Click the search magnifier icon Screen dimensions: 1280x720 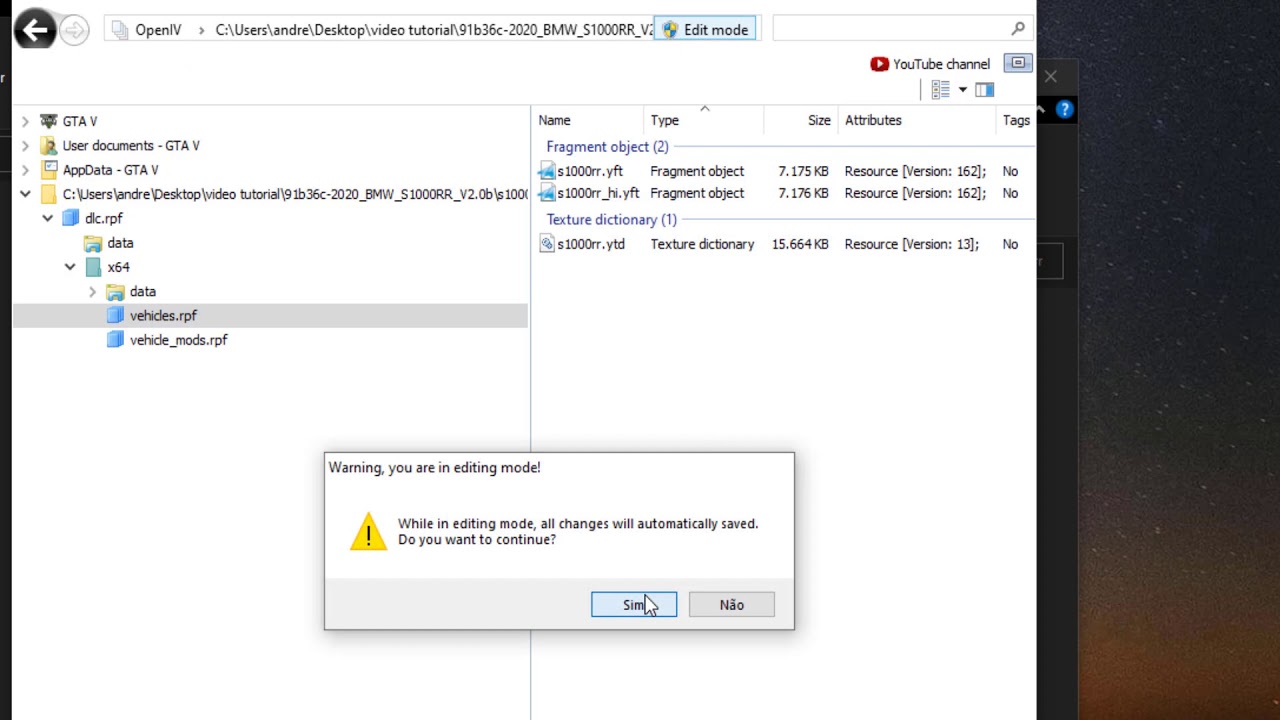[x=1018, y=29]
